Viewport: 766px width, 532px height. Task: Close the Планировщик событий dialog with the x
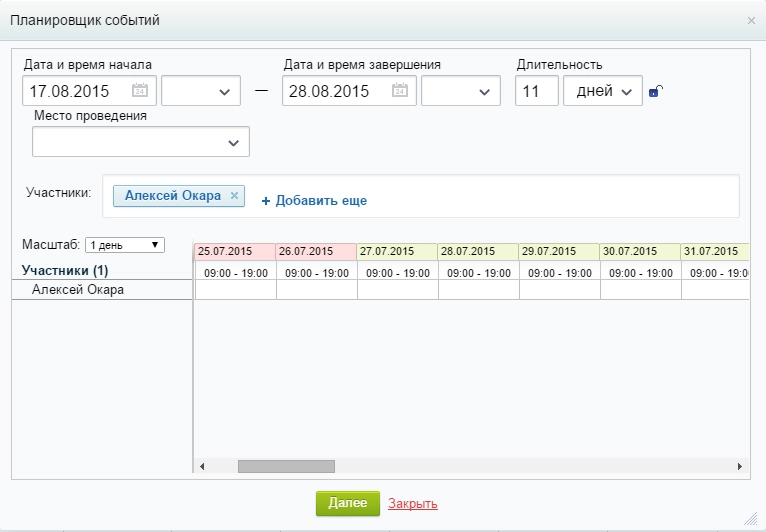click(x=751, y=20)
